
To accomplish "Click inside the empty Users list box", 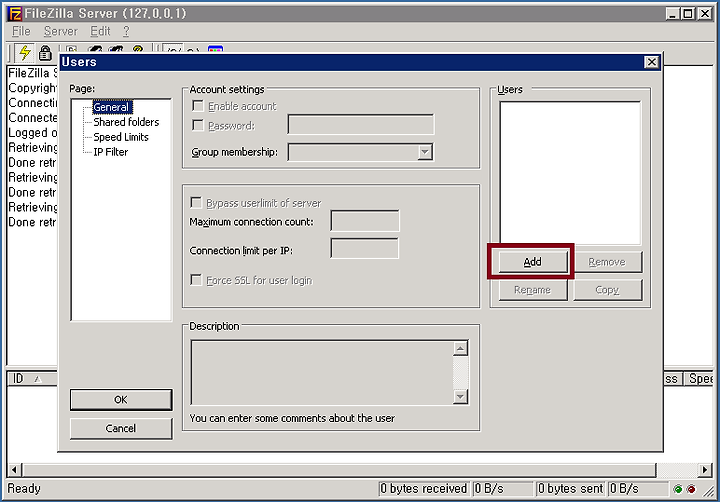I will (x=570, y=173).
